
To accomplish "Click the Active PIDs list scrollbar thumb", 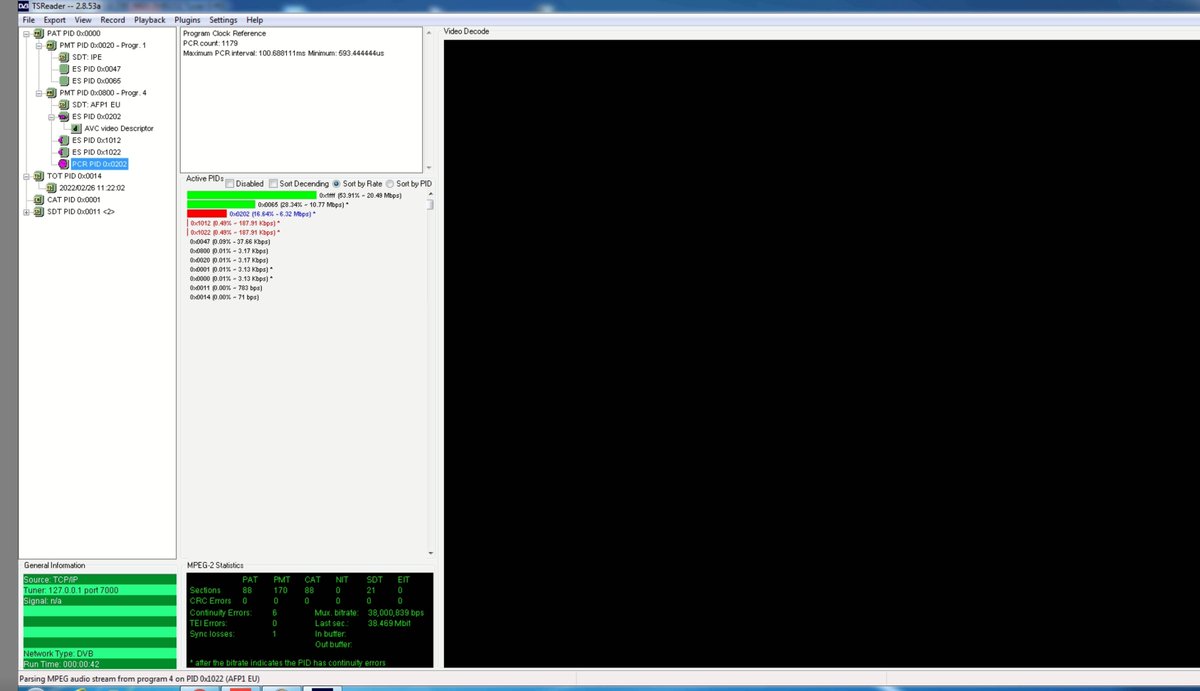I will click(431, 205).
